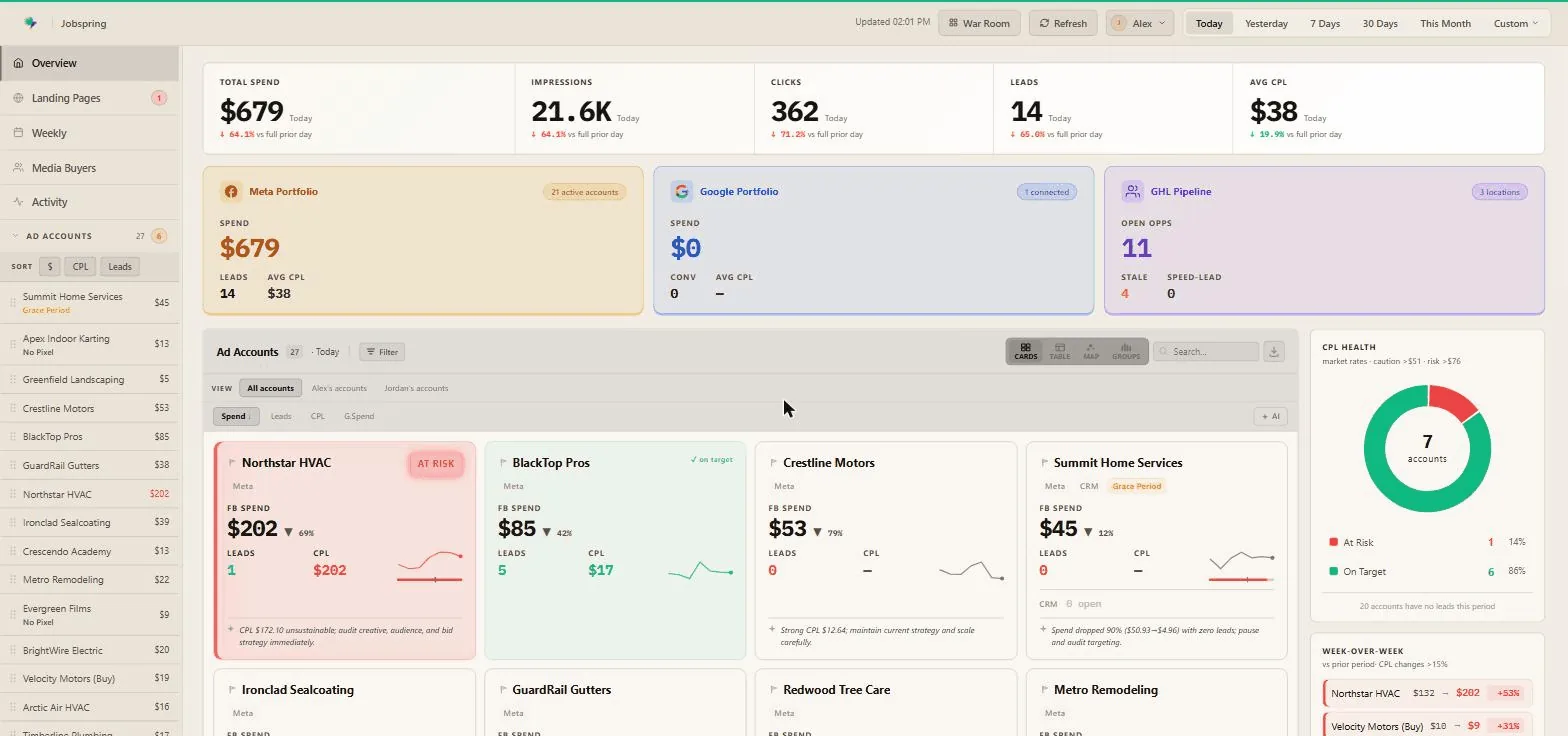This screenshot has width=1568, height=736.
Task: Click the red At Risk legend swatch
Action: (x=1333, y=542)
